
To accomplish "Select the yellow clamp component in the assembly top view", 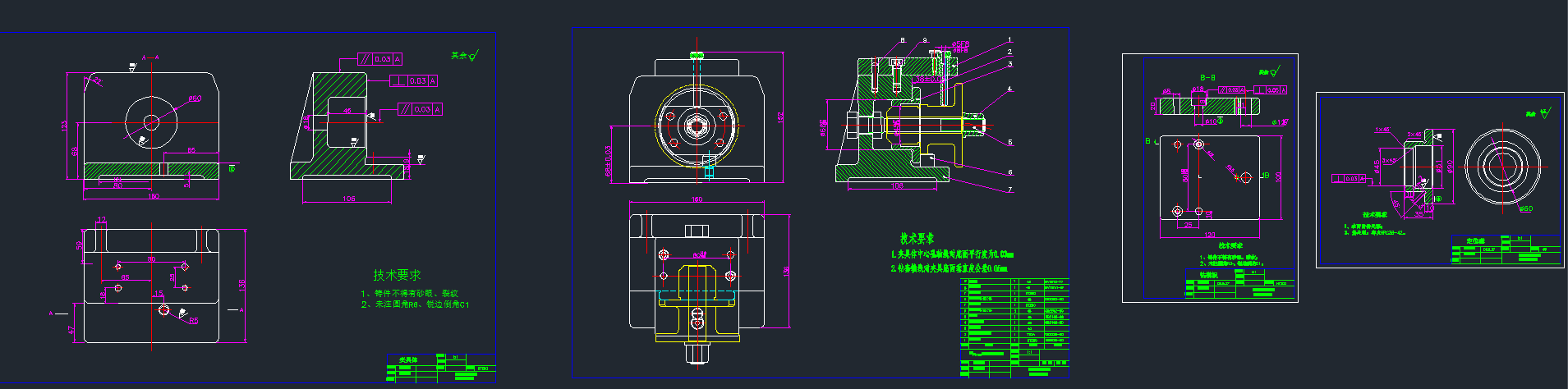I will [697, 304].
